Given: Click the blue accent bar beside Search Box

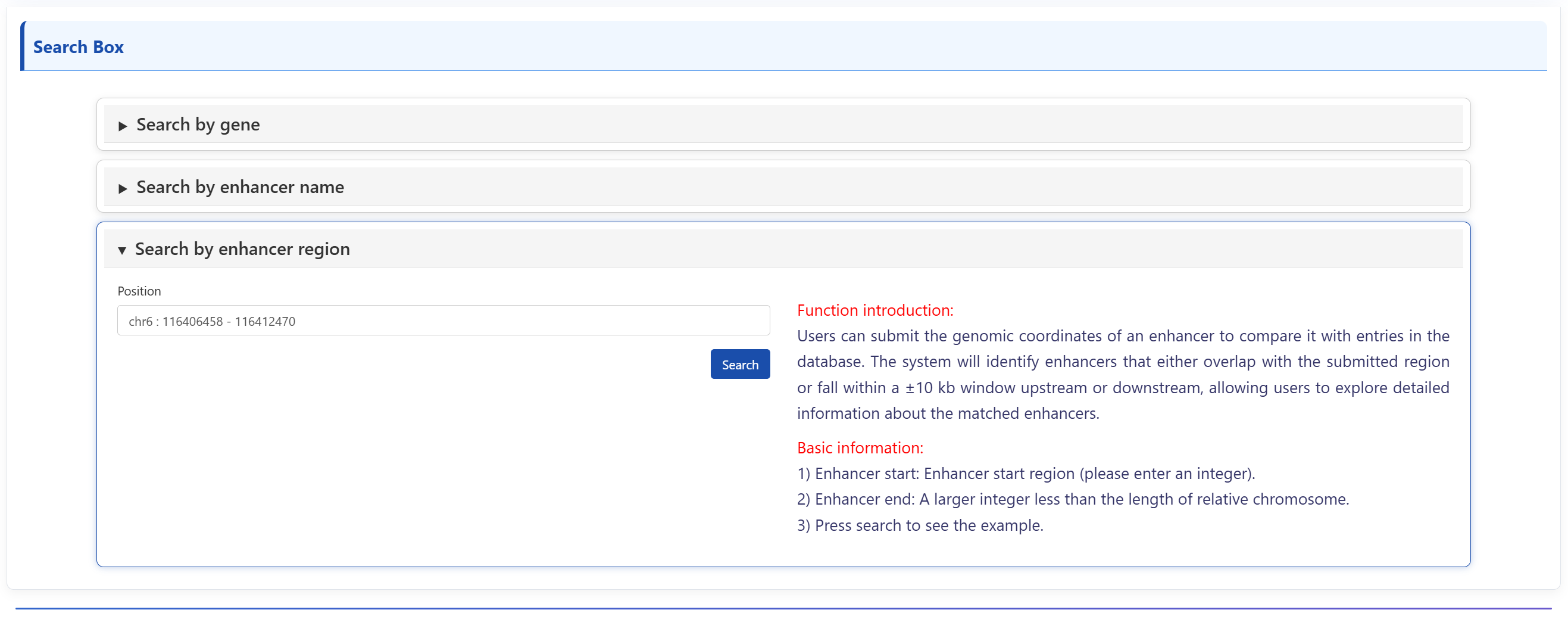Looking at the screenshot, I should coord(23,46).
